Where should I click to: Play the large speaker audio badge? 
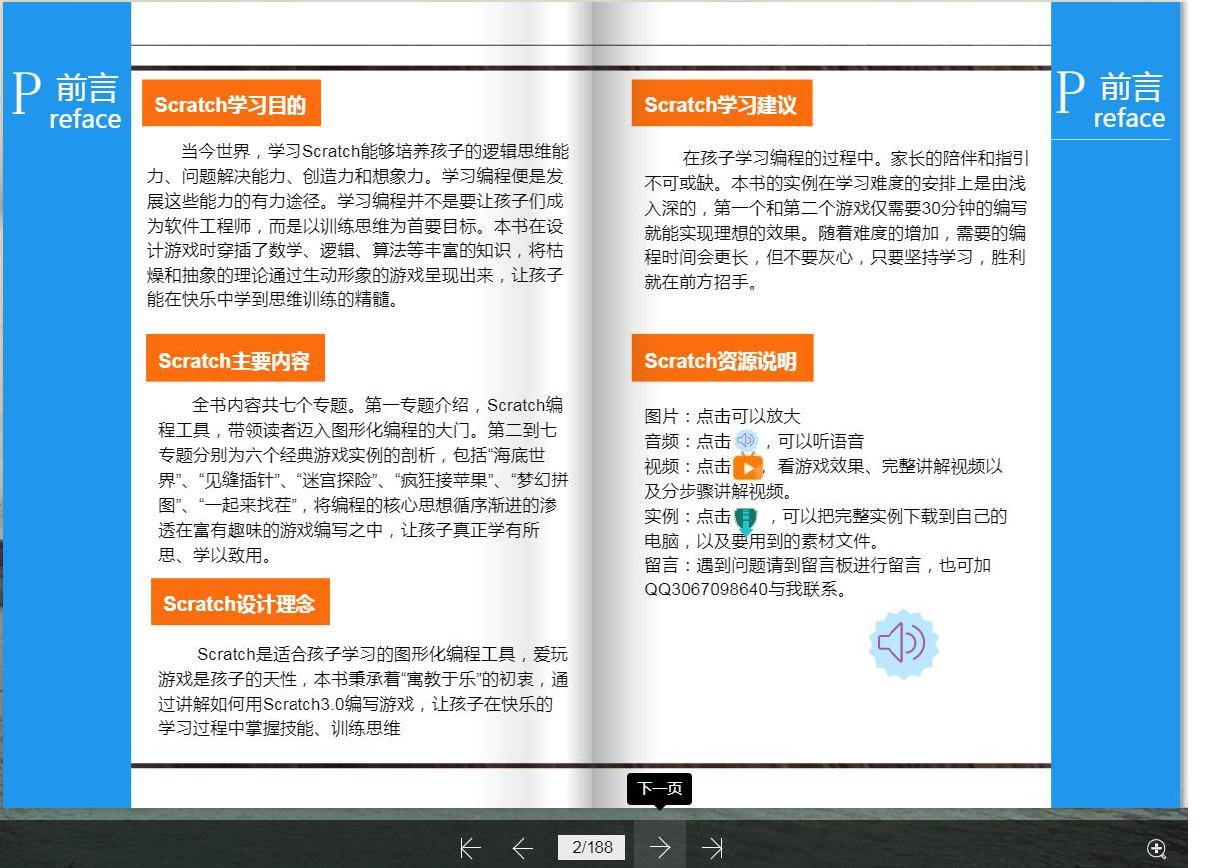point(903,644)
